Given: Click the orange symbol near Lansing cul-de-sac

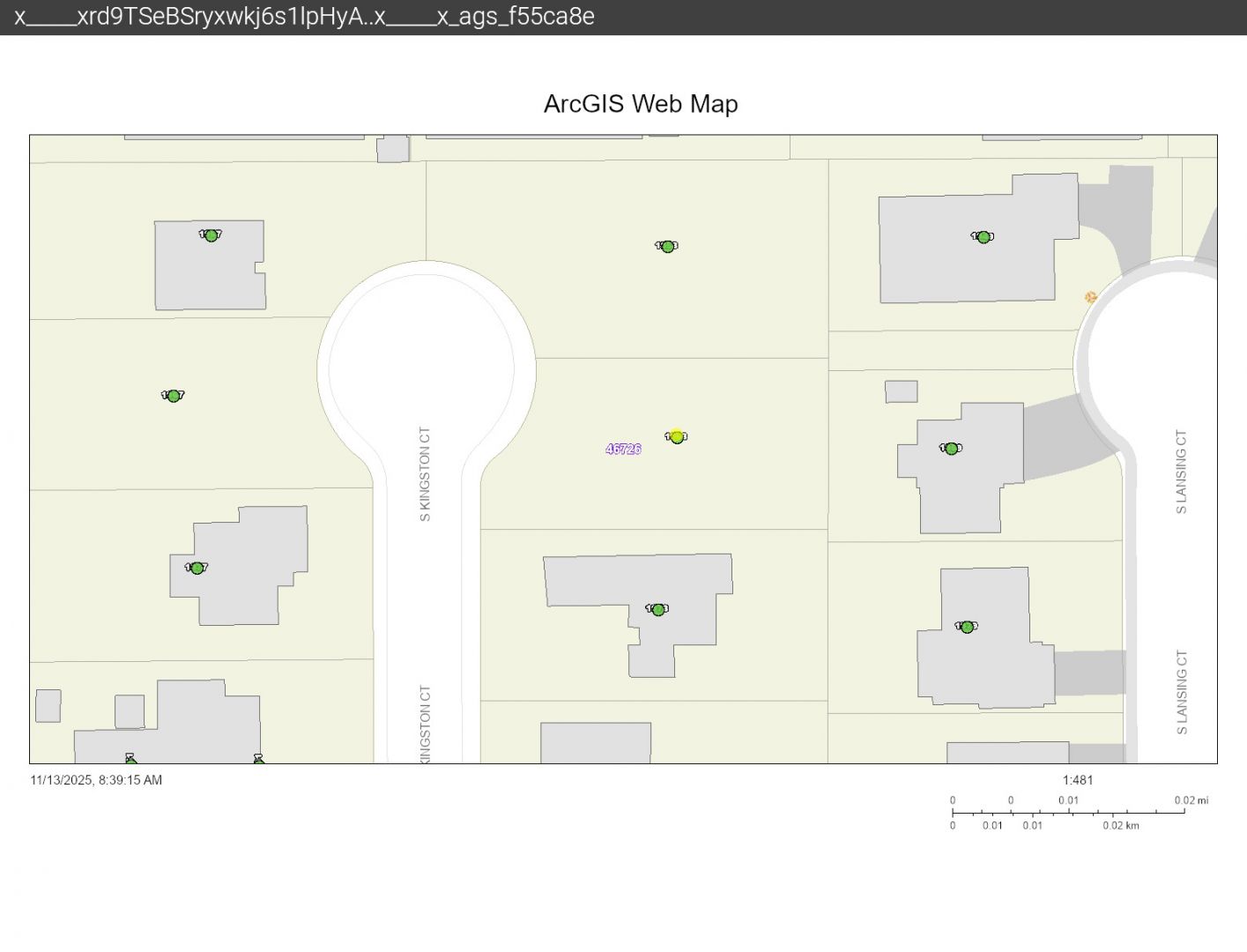Looking at the screenshot, I should 1090,298.
